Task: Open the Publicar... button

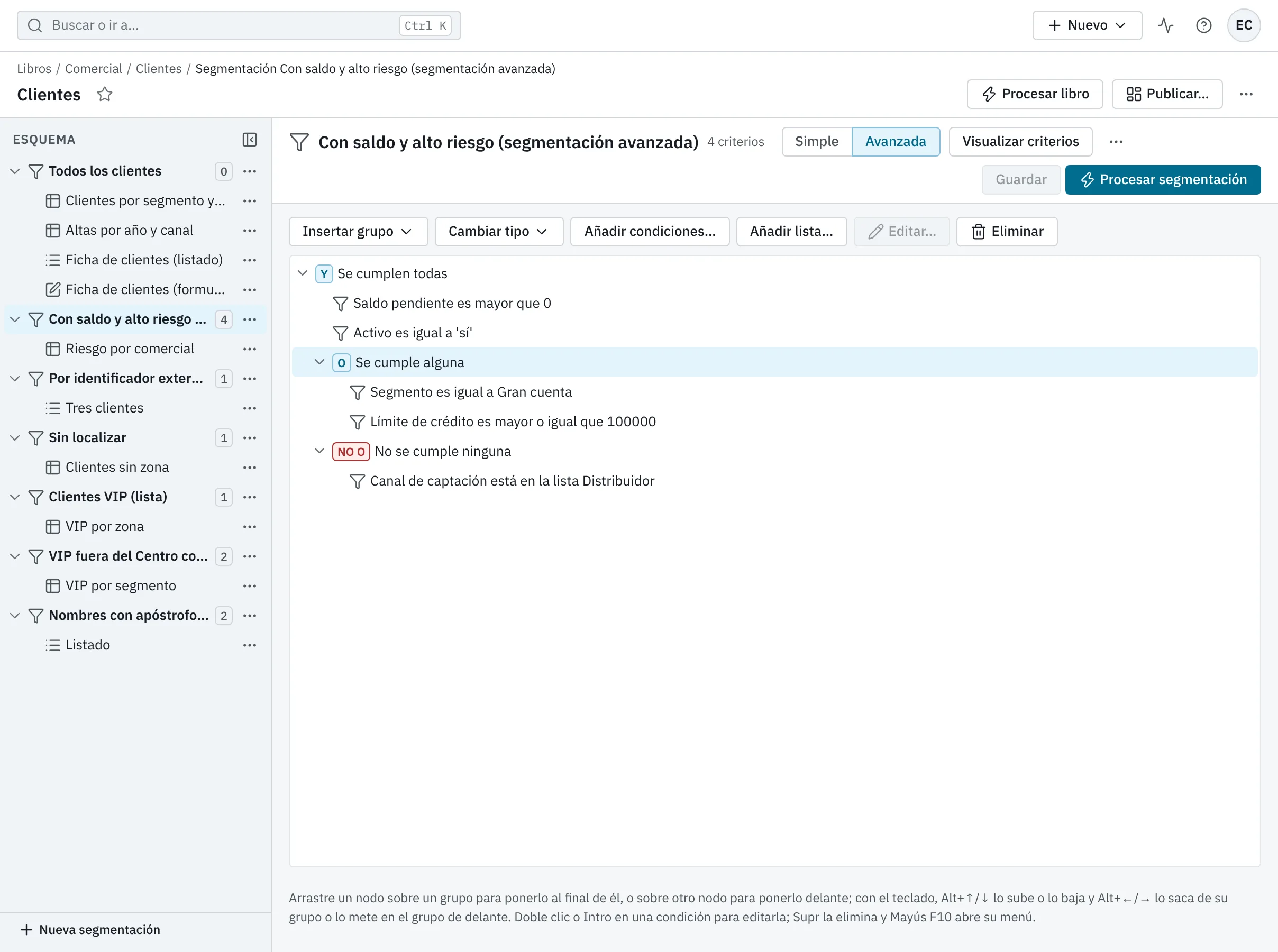Action: point(1167,94)
